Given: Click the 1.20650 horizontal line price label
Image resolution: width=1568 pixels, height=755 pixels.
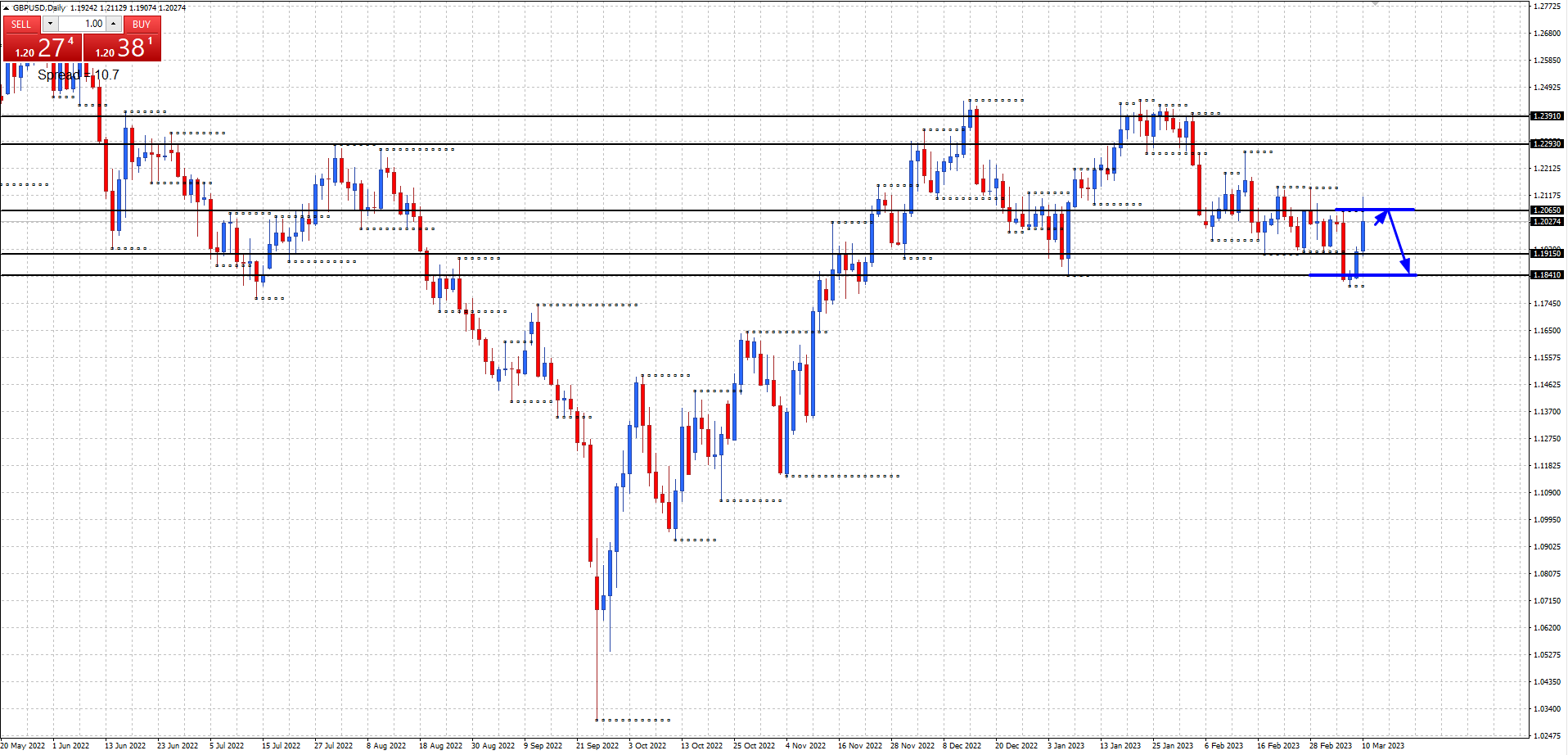Looking at the screenshot, I should [1547, 210].
